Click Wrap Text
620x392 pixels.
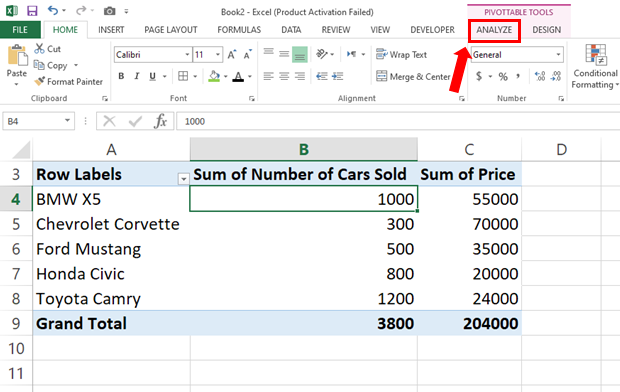tap(401, 55)
